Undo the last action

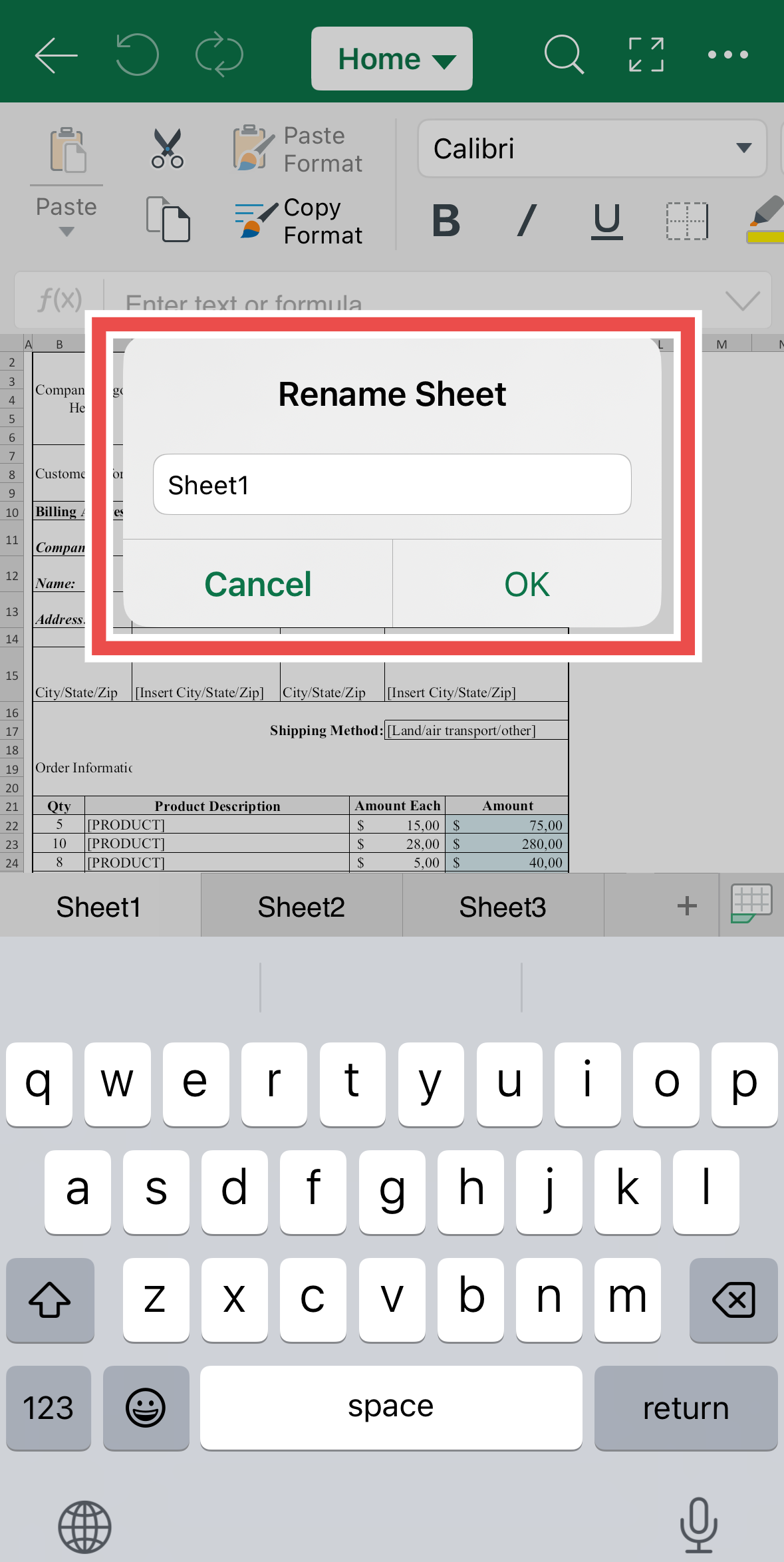tap(137, 55)
